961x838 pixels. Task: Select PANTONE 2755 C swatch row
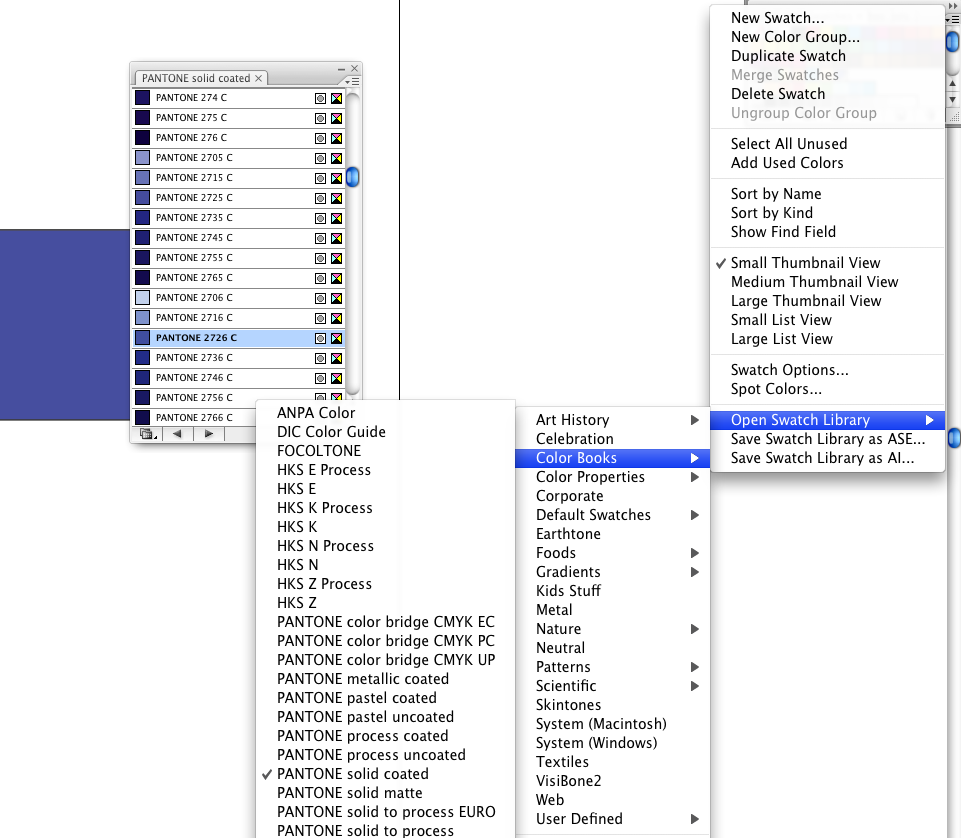click(x=239, y=257)
